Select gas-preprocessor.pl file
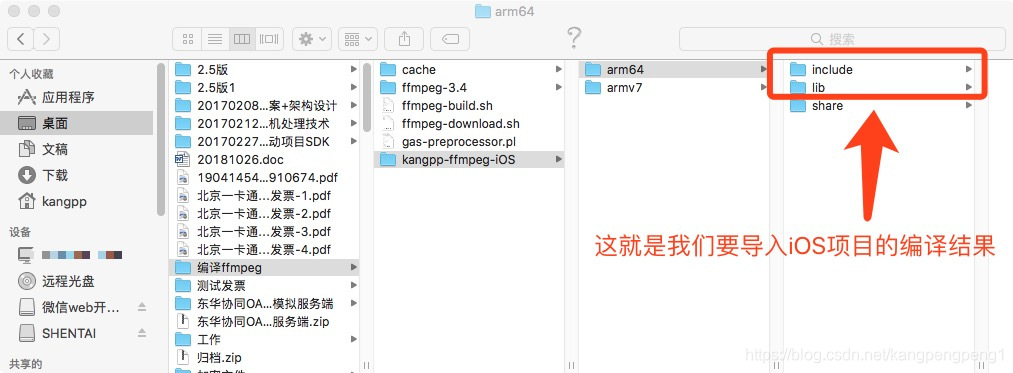 pyautogui.click(x=469, y=142)
